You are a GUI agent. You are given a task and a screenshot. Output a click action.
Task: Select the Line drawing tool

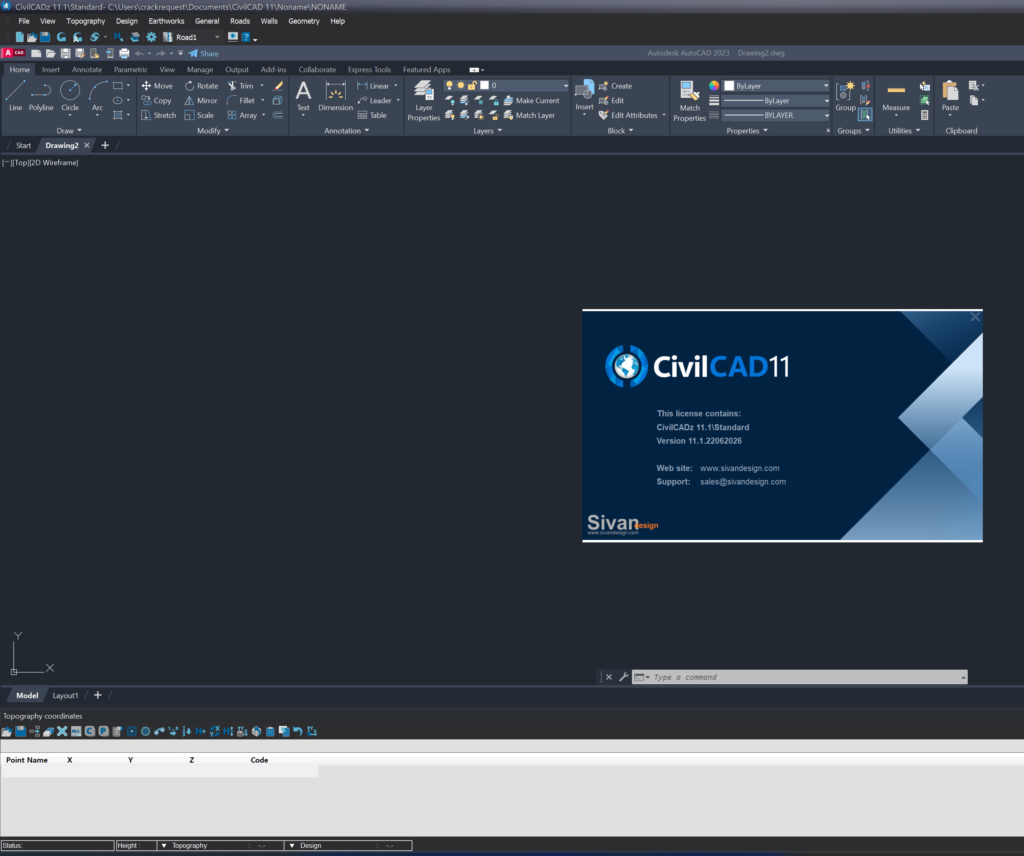point(16,96)
